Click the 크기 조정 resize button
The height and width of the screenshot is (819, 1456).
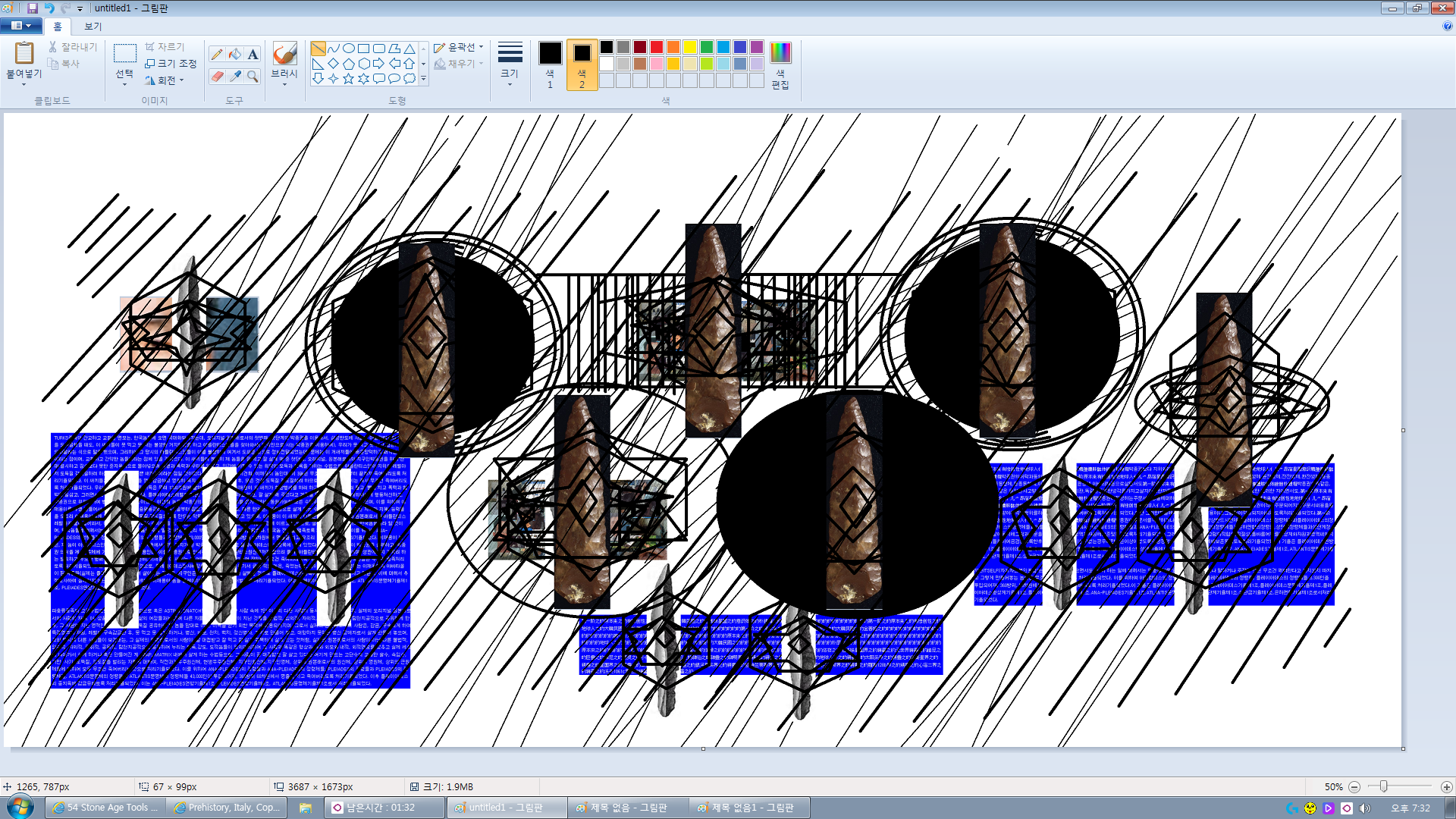click(171, 63)
